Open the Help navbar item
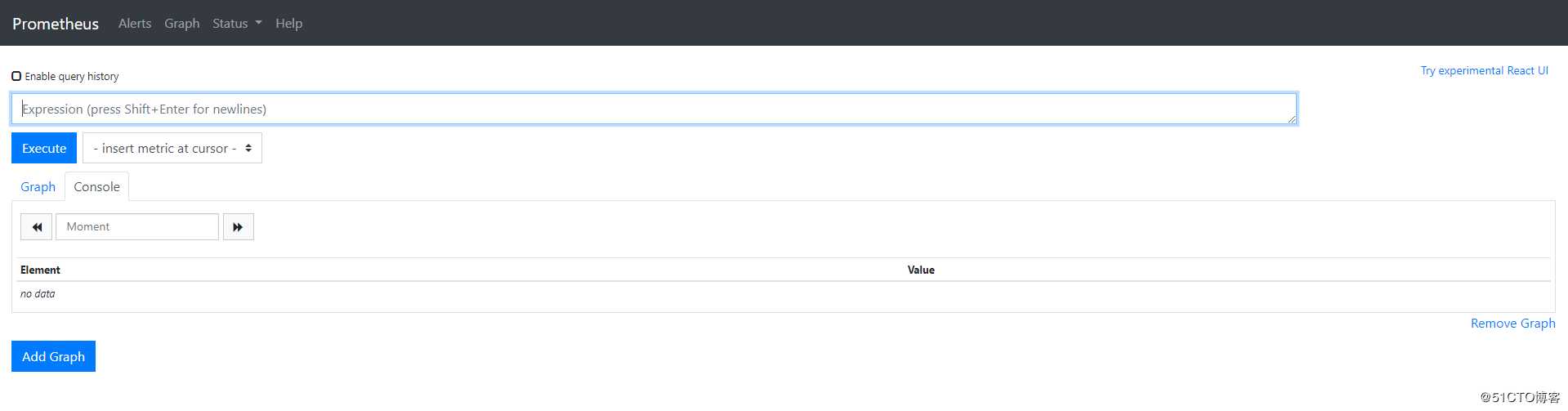Image resolution: width=1568 pixels, height=411 pixels. (288, 24)
